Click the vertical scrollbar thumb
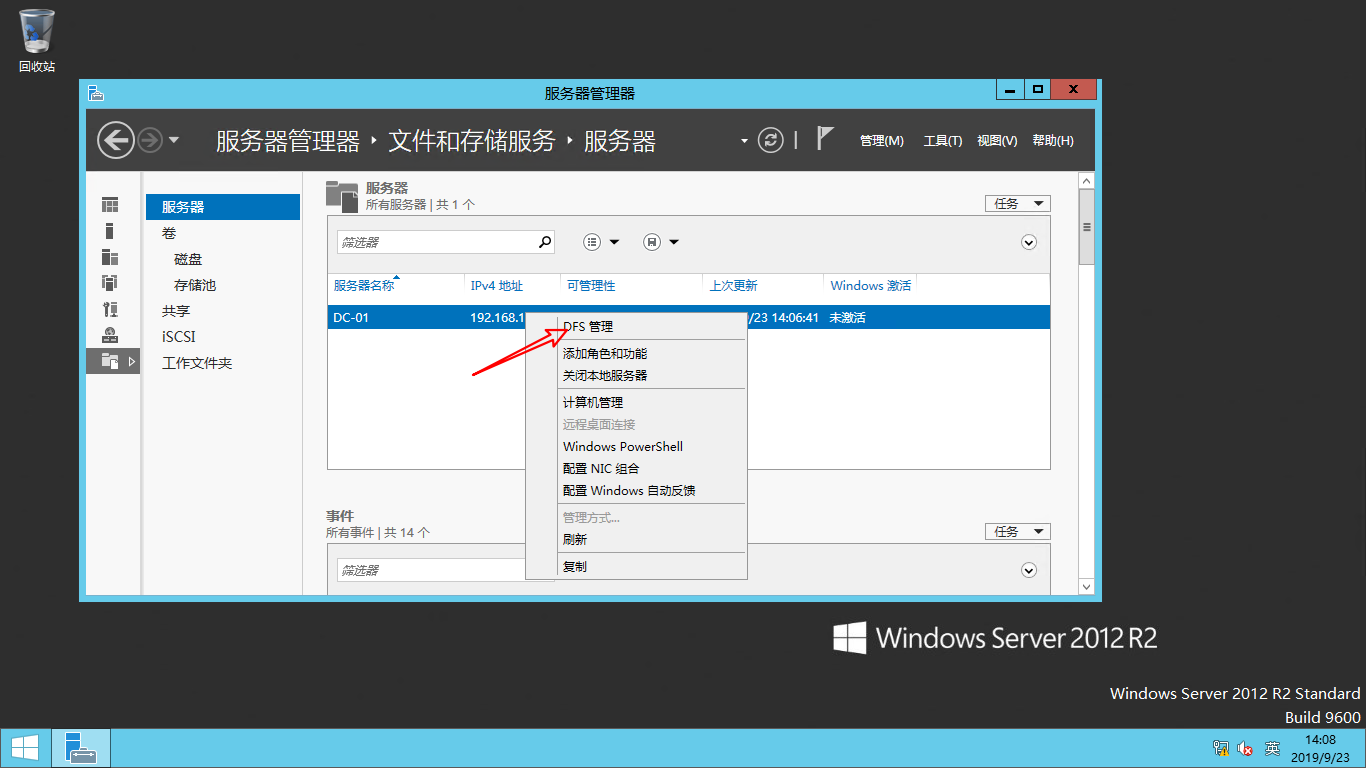The height and width of the screenshot is (768, 1366). [1087, 226]
